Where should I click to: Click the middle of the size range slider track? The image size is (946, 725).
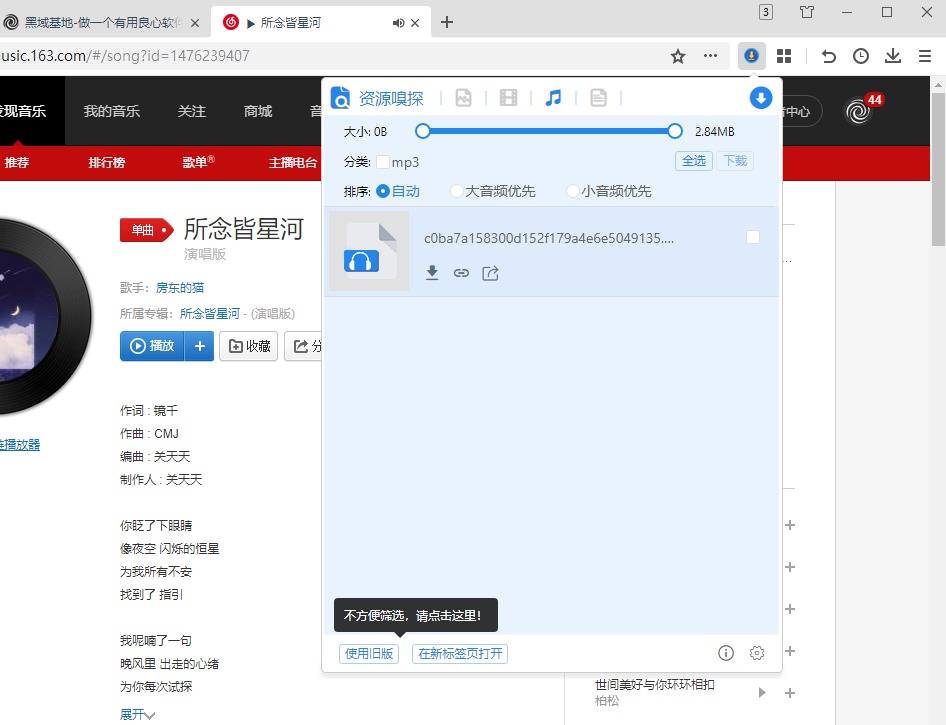(549, 131)
